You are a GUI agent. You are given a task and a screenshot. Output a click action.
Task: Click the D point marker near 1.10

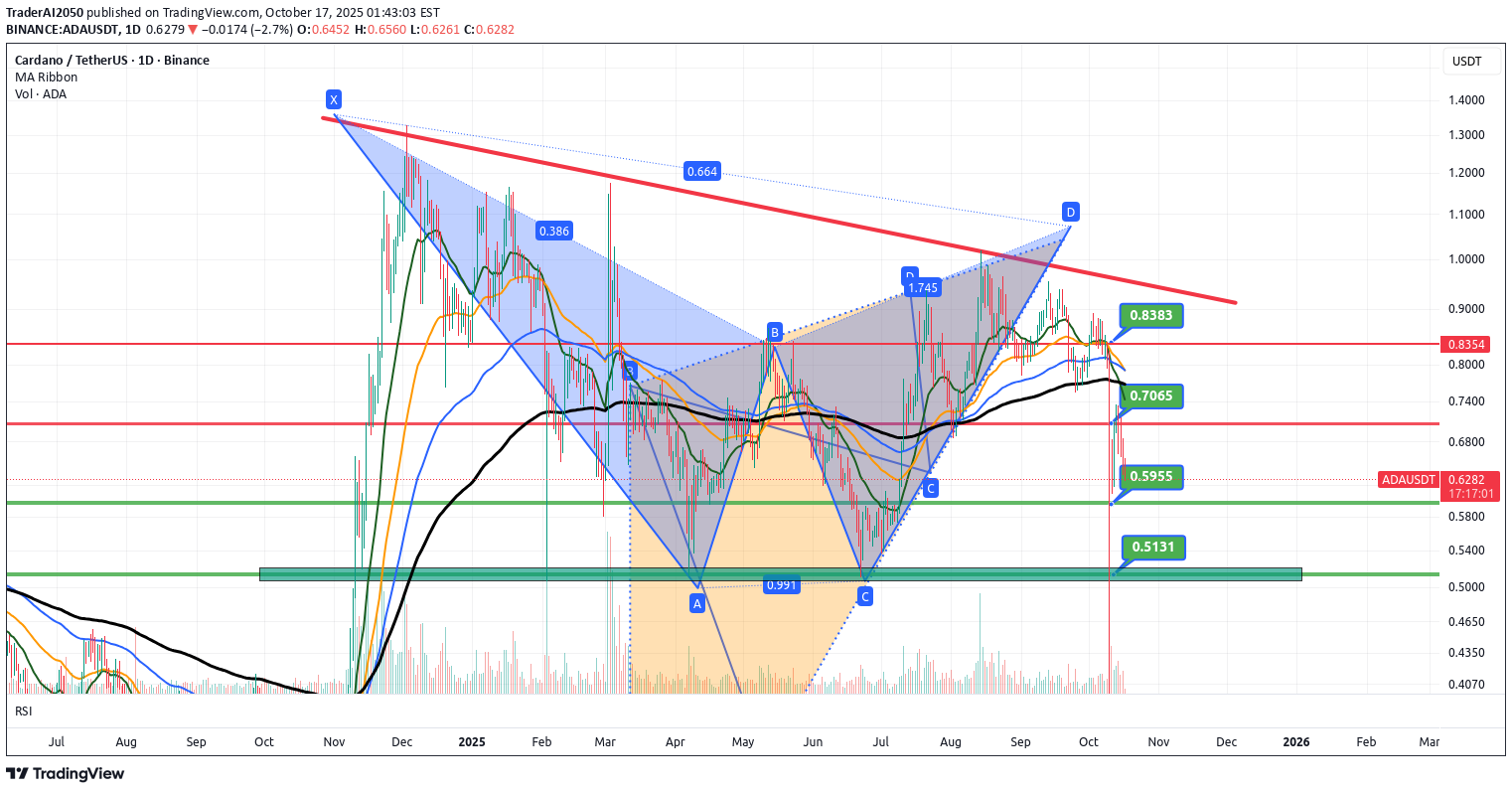point(1070,212)
